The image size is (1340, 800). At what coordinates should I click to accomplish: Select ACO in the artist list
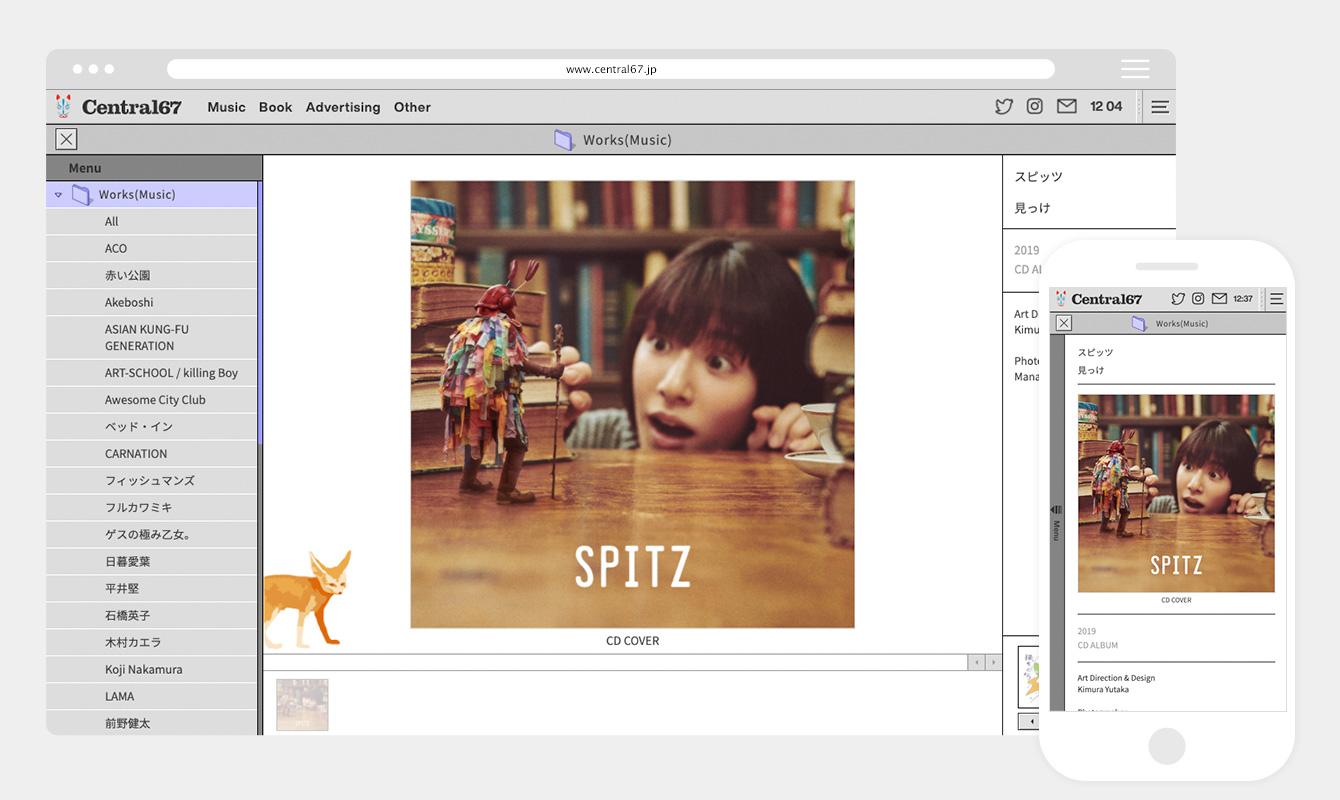point(152,249)
